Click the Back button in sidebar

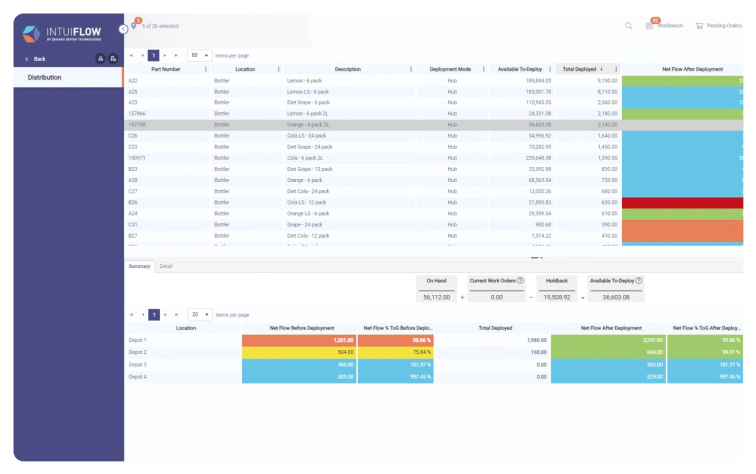pos(35,59)
